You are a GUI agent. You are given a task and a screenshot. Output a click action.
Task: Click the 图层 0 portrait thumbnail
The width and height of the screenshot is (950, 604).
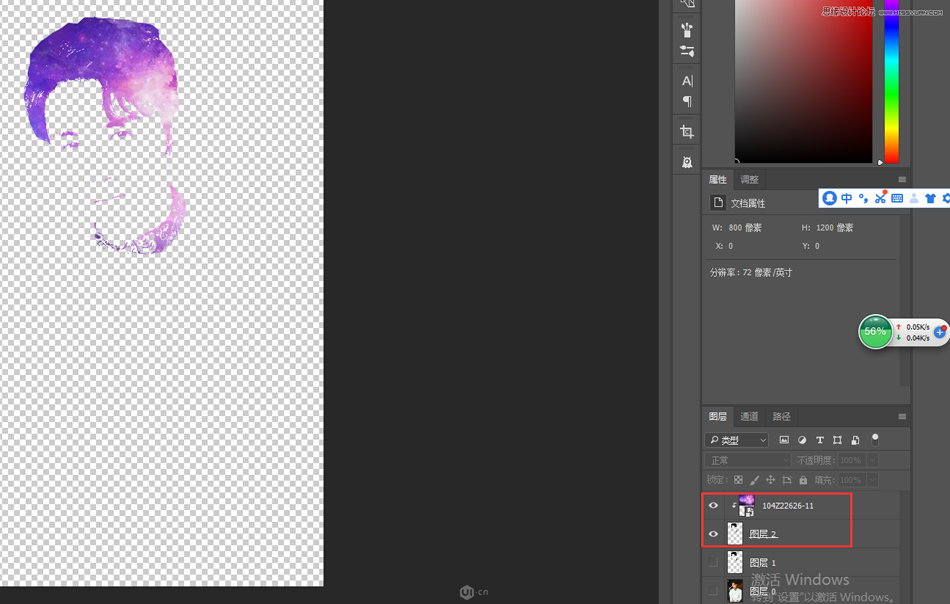[735, 590]
